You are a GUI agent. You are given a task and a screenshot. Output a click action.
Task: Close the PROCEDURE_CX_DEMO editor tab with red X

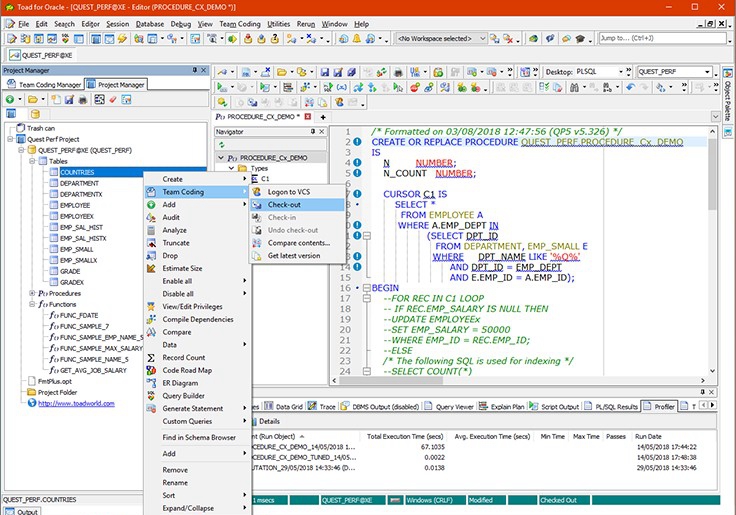coord(308,116)
